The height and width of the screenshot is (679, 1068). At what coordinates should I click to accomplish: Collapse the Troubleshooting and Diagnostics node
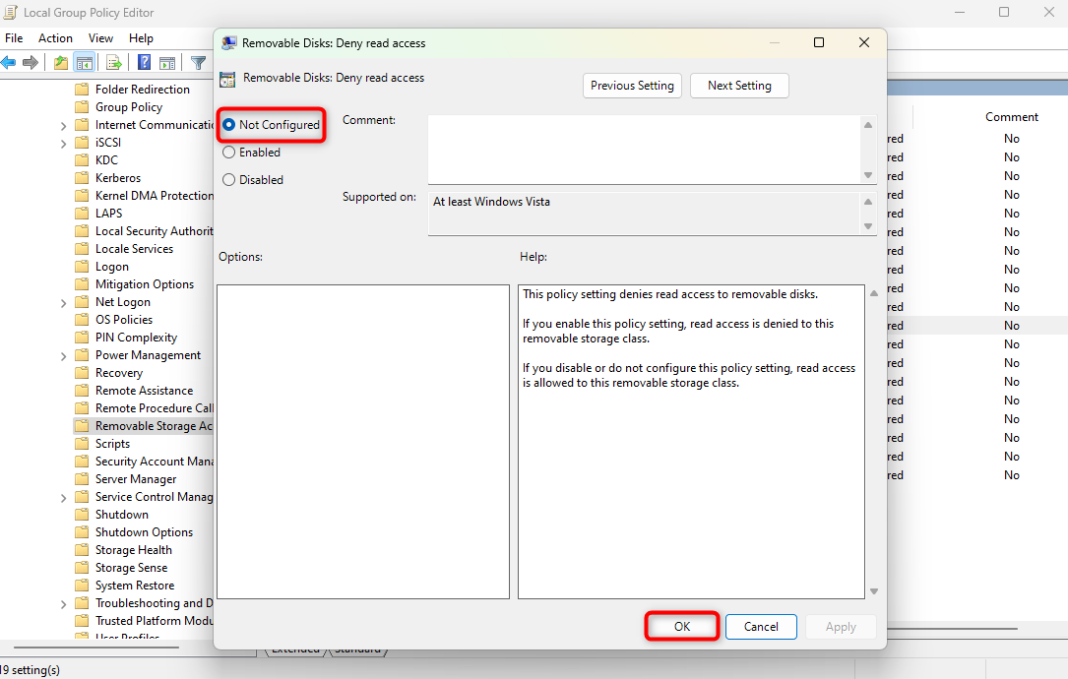[x=63, y=603]
